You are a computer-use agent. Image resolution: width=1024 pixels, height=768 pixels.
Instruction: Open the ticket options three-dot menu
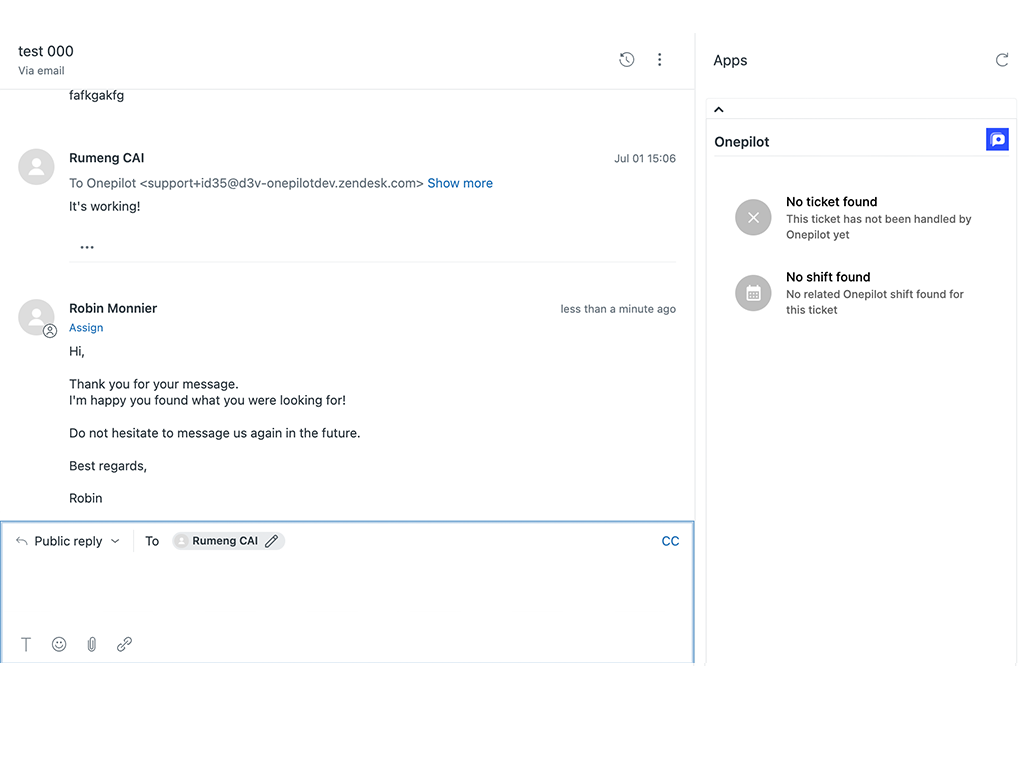(659, 60)
